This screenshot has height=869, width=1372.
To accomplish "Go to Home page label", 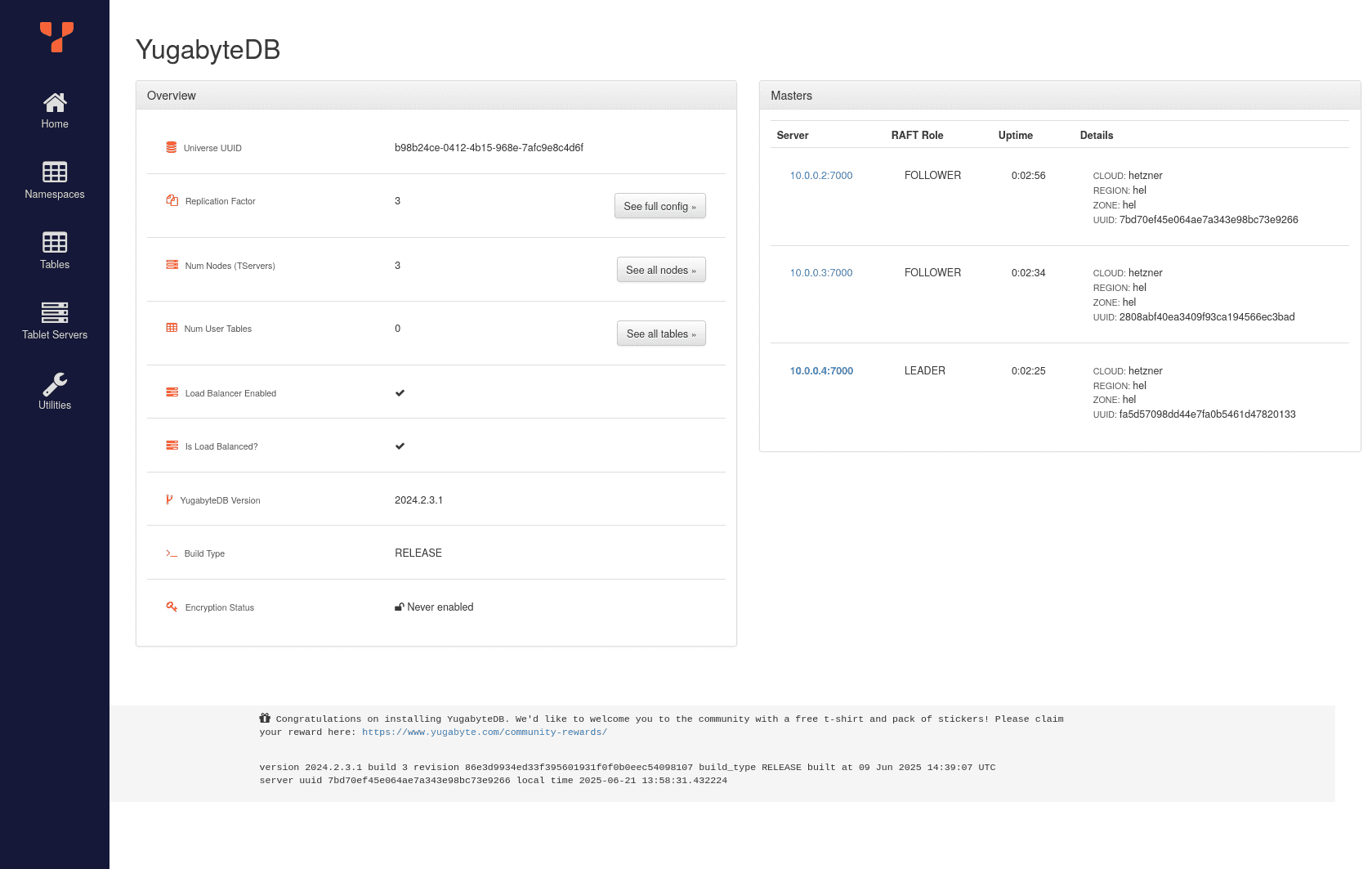I will click(55, 124).
